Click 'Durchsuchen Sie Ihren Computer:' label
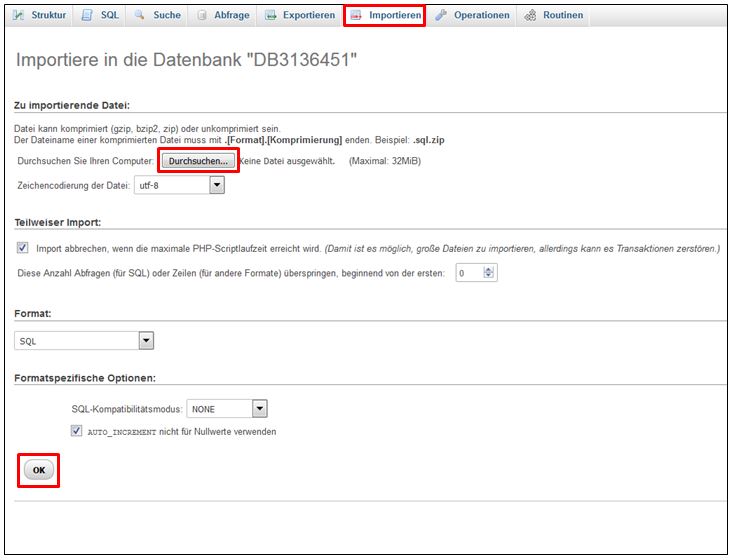This screenshot has height=560, width=732. (x=85, y=161)
